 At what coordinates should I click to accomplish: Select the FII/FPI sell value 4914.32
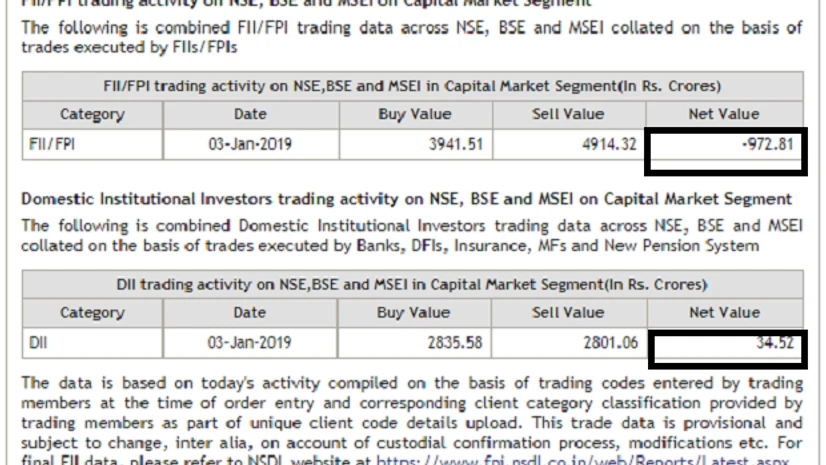click(x=608, y=144)
